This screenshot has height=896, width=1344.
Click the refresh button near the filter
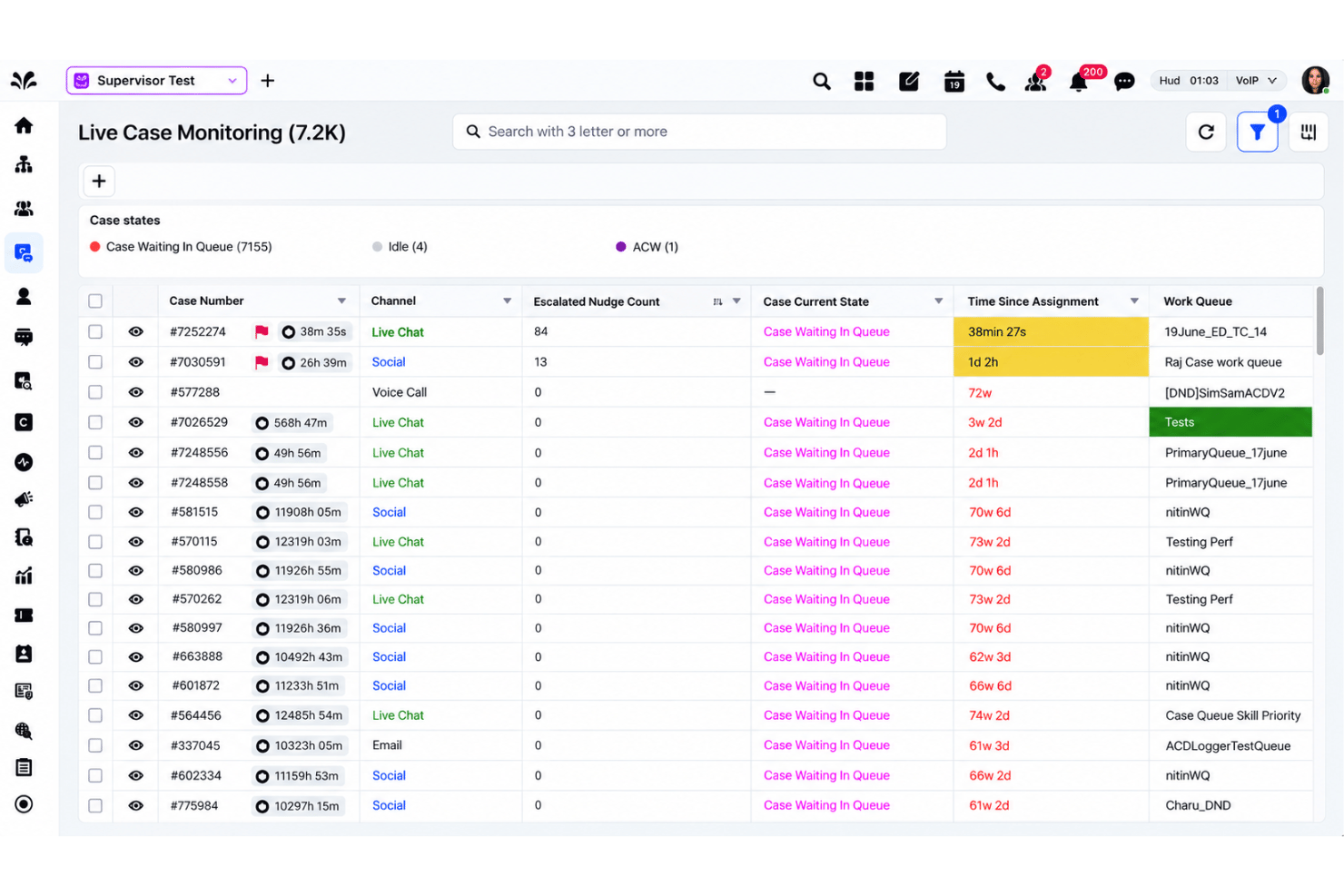tap(1207, 133)
